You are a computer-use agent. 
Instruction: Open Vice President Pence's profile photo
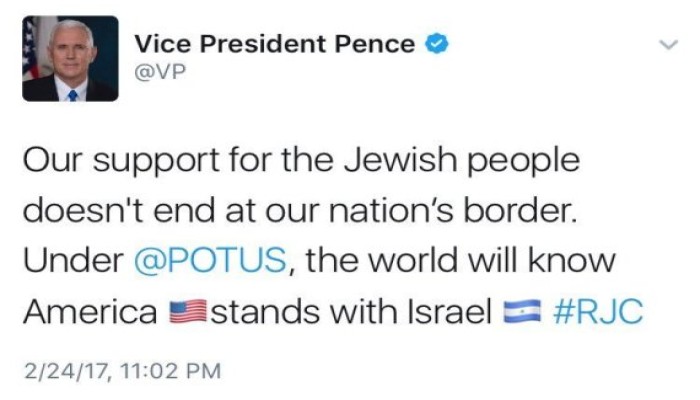(x=71, y=58)
